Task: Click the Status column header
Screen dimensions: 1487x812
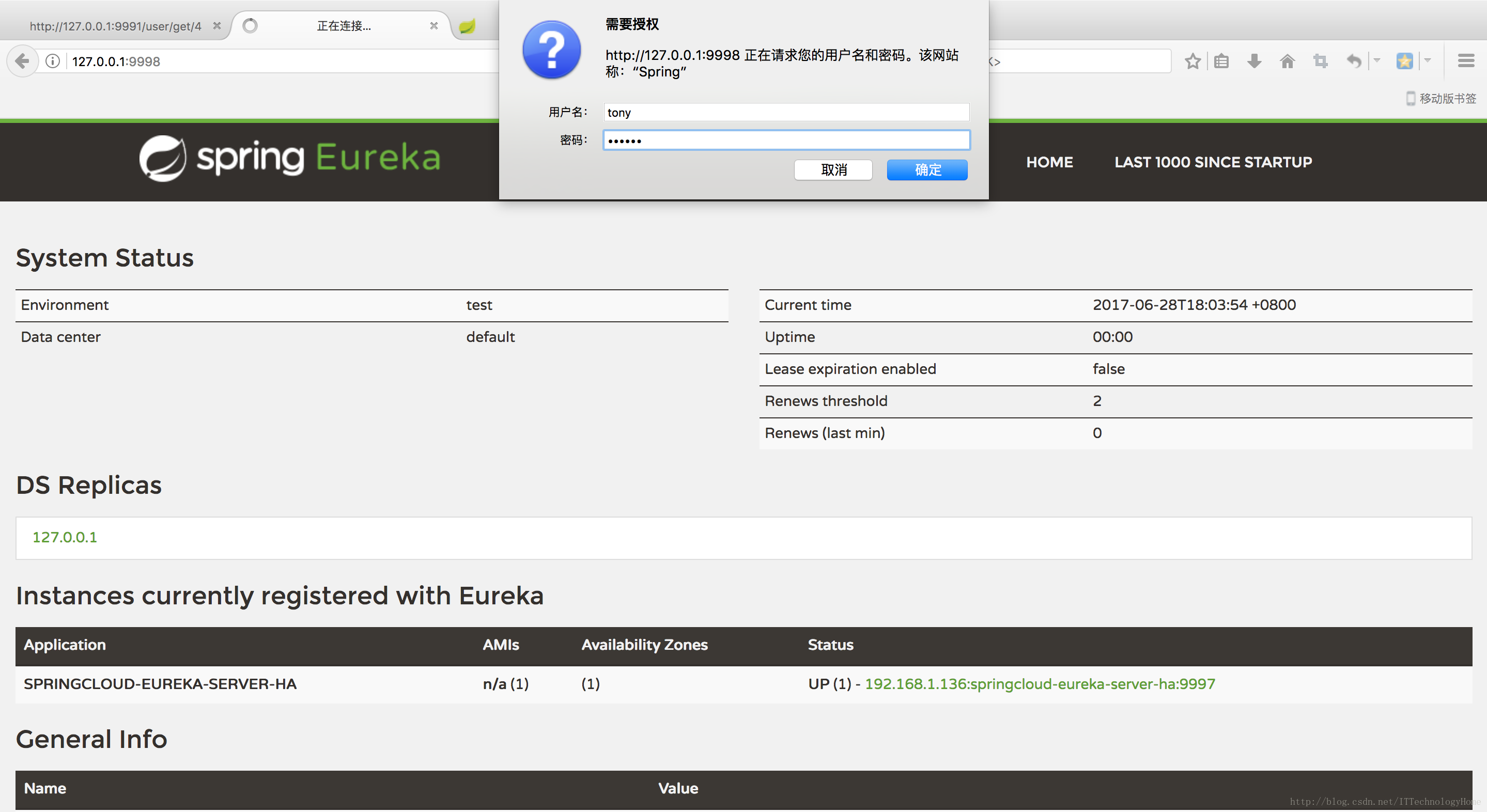Action: (x=830, y=645)
